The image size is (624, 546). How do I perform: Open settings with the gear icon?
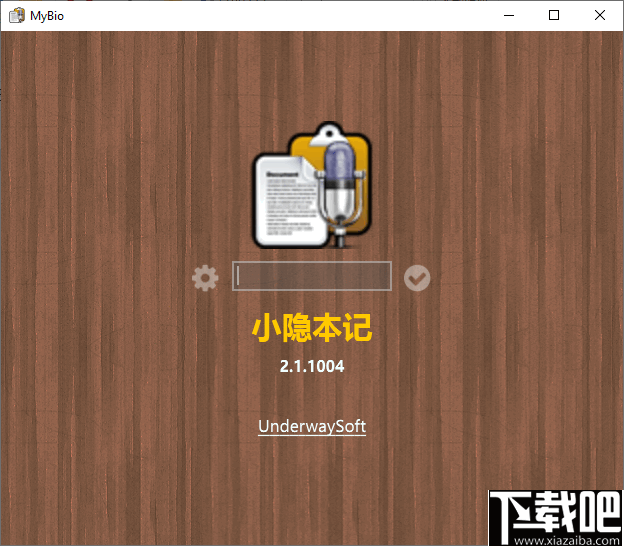pos(205,278)
